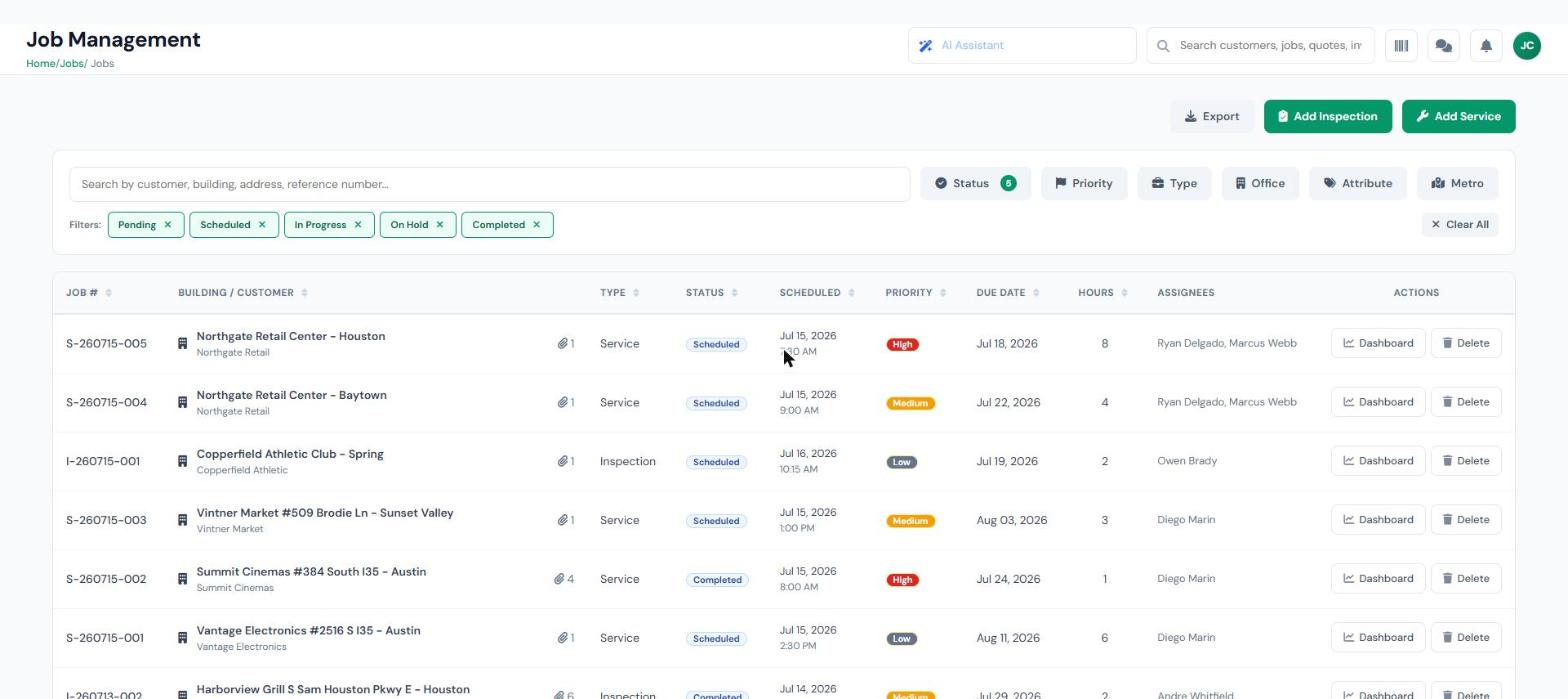This screenshot has height=699, width=1568.
Task: Click Completed status badge for S-260715-002
Action: (x=717, y=580)
